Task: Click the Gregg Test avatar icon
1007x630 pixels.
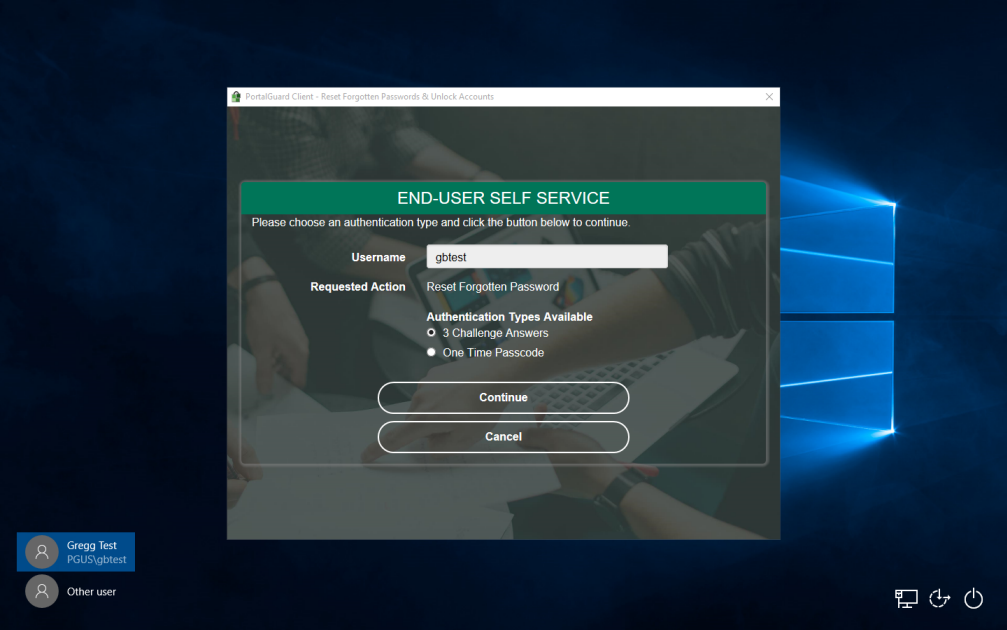Action: (42, 552)
